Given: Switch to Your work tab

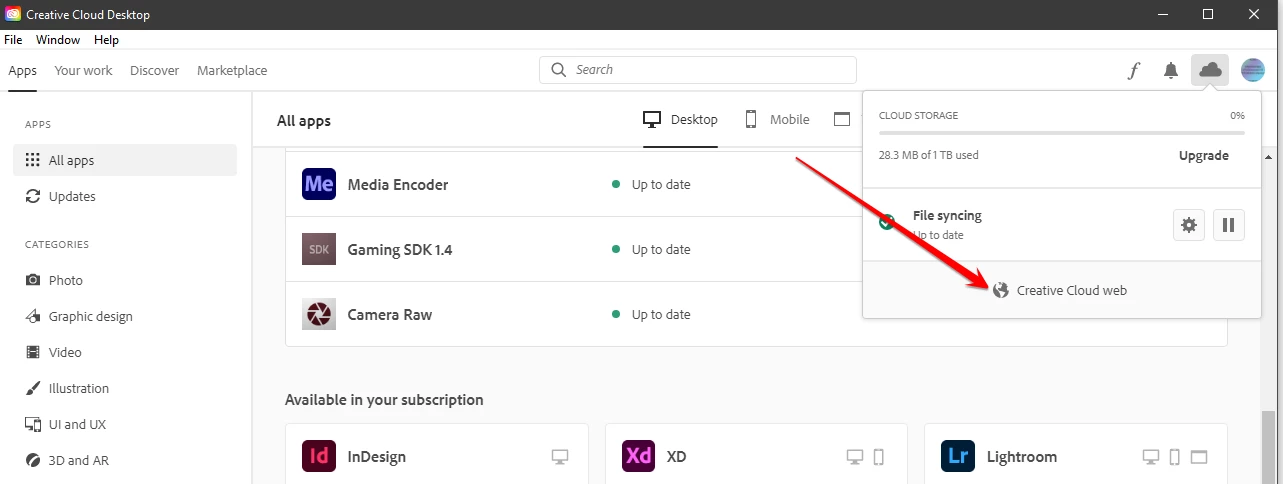Looking at the screenshot, I should (x=84, y=70).
